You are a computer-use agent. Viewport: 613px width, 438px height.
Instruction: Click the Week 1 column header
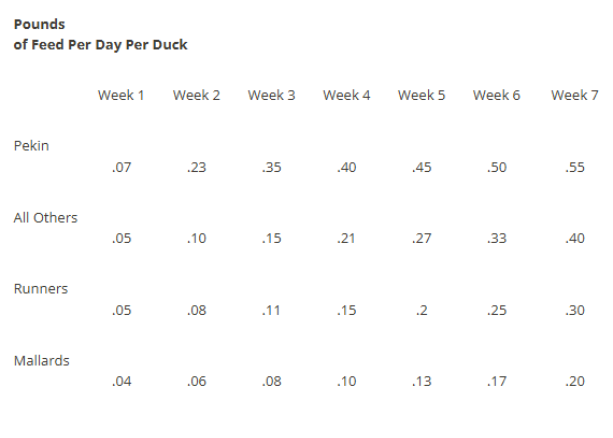121,95
